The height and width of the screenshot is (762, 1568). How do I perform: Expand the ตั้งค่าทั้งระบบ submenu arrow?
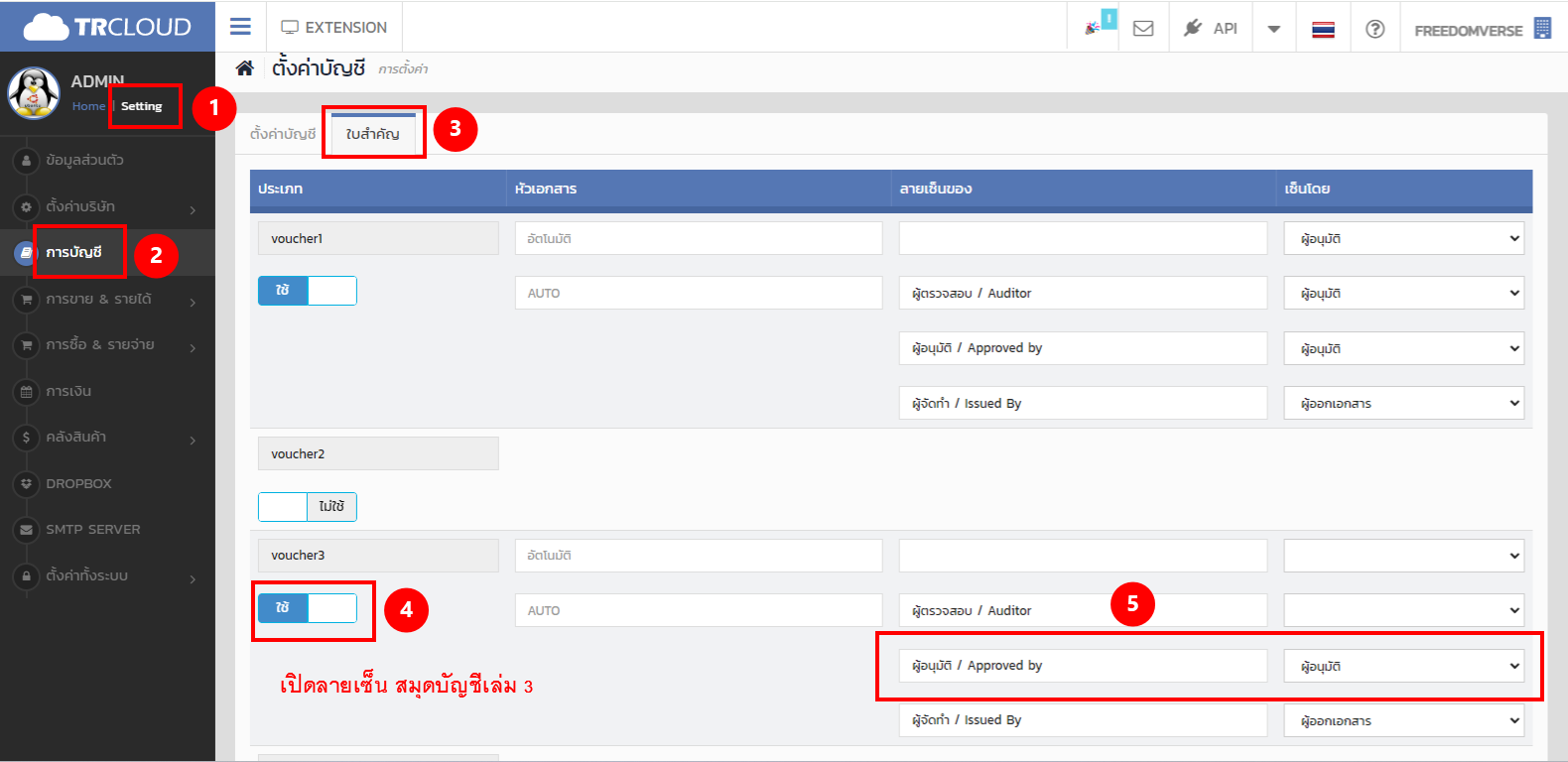tap(193, 578)
